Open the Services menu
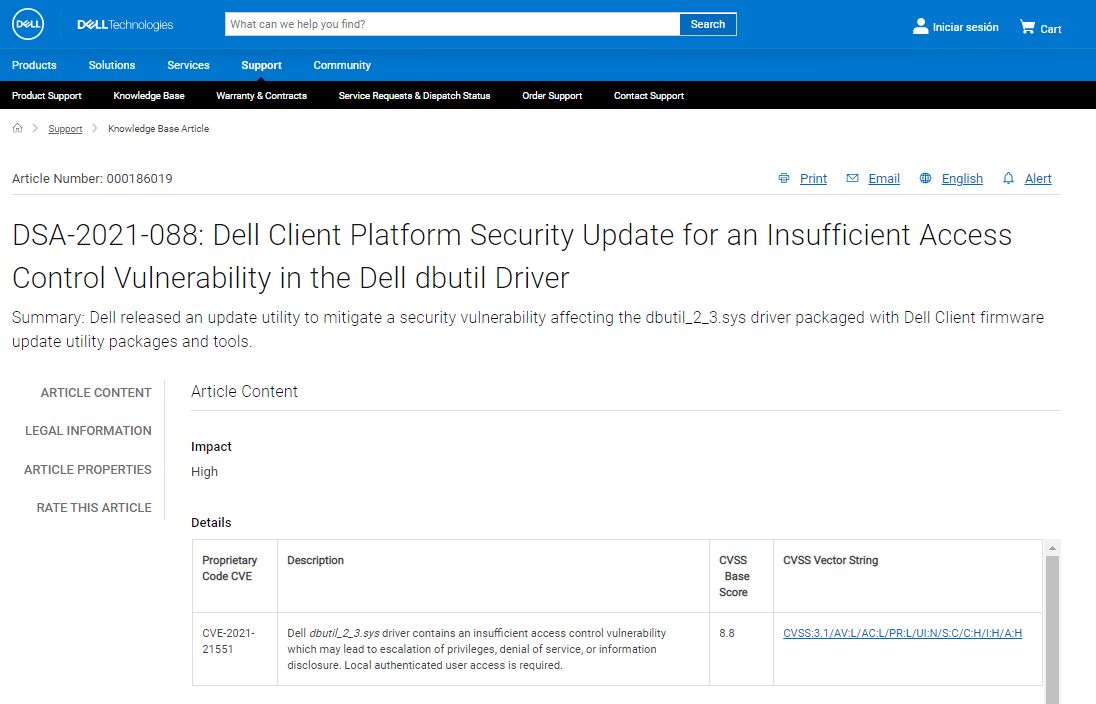Screen dimensions: 1096x704 pyautogui.click(x=188, y=65)
